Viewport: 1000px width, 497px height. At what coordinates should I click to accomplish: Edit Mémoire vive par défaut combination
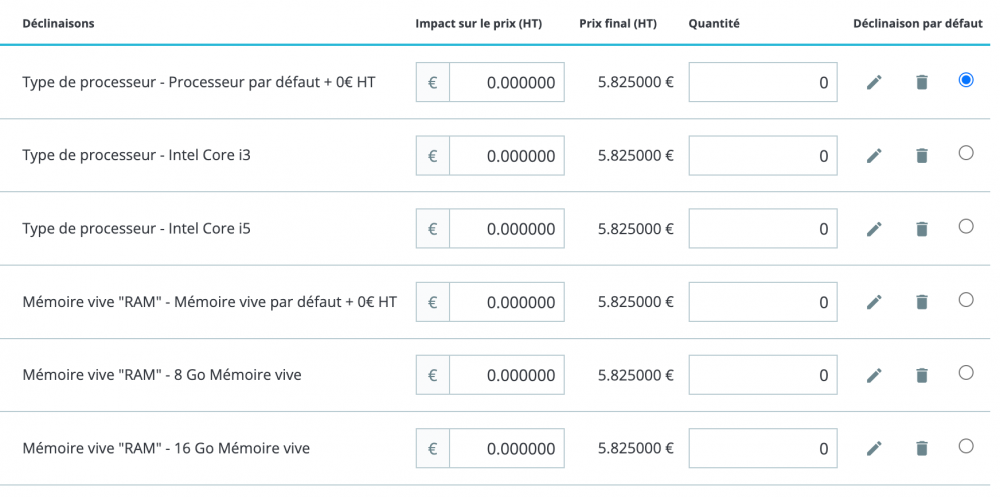pos(874,302)
